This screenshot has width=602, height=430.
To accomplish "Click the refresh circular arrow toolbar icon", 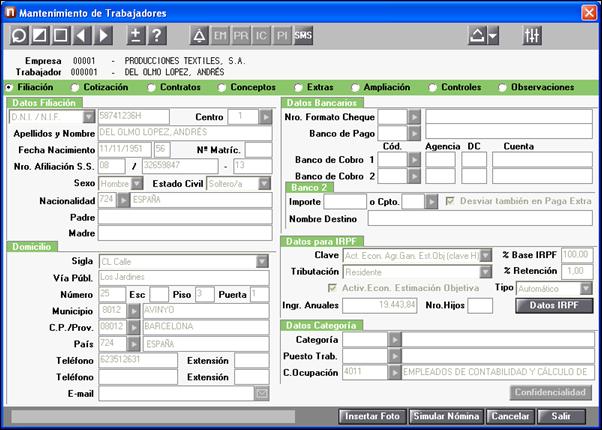I will point(19,36).
